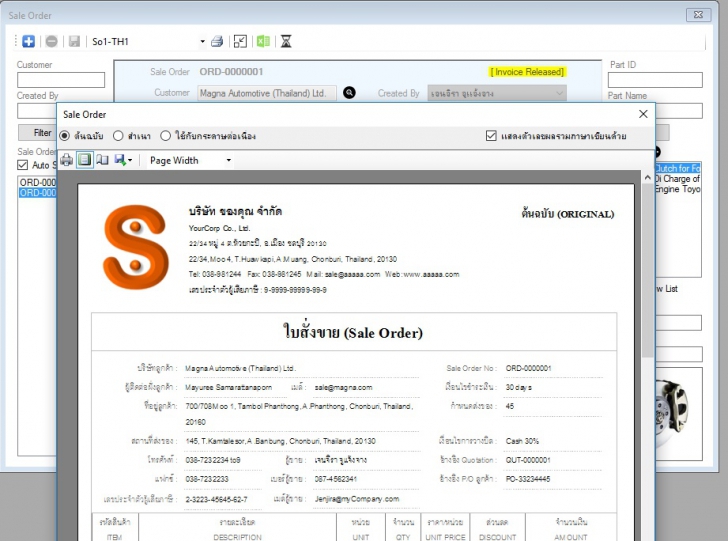Select the ใช้กับกระดาษต่อเนื่อง radio button
The height and width of the screenshot is (541, 728).
tap(165, 136)
